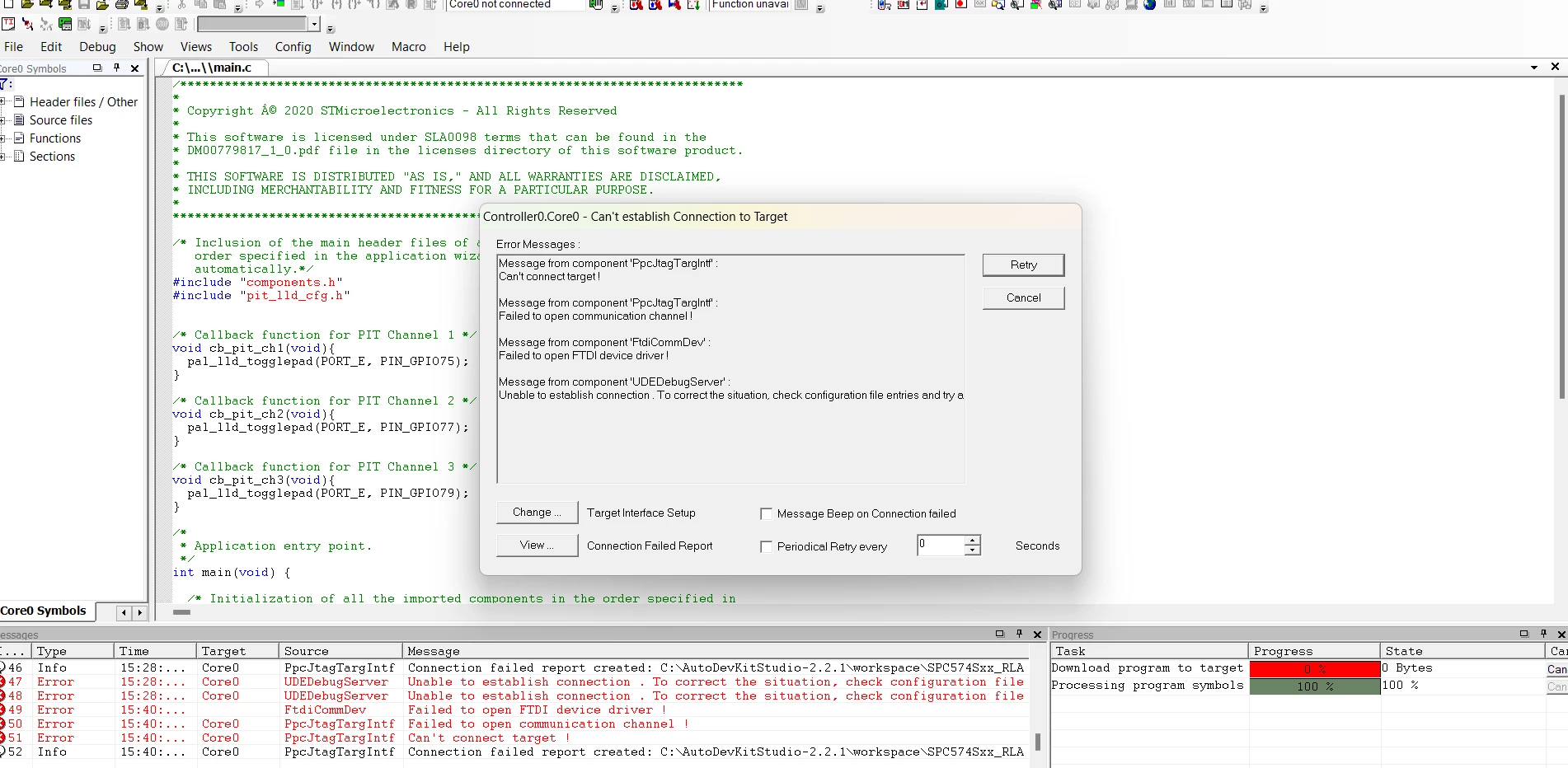Open the Macro menu
Image resolution: width=1568 pixels, height=768 pixels.
coord(409,47)
